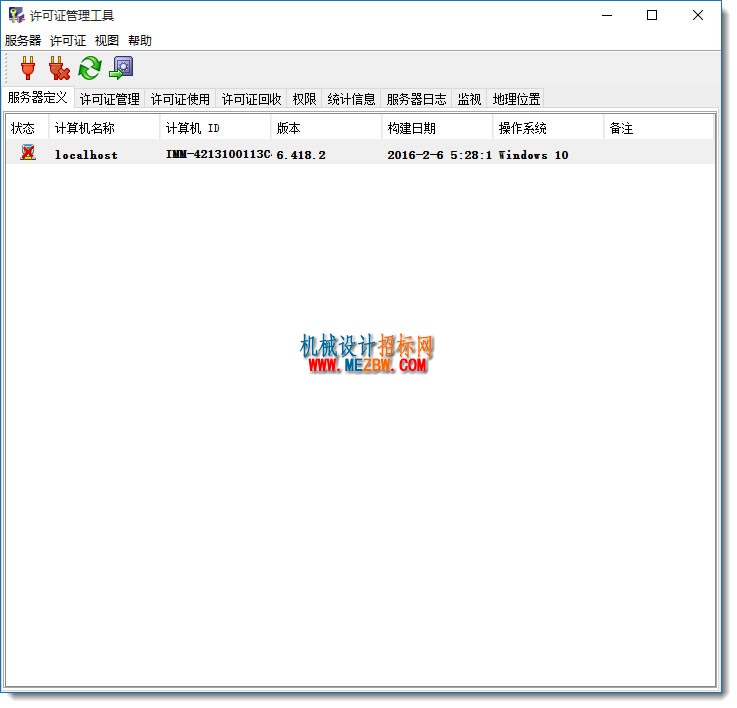Switch to the 服务器日志 tab
The height and width of the screenshot is (708, 737).
tap(416, 99)
